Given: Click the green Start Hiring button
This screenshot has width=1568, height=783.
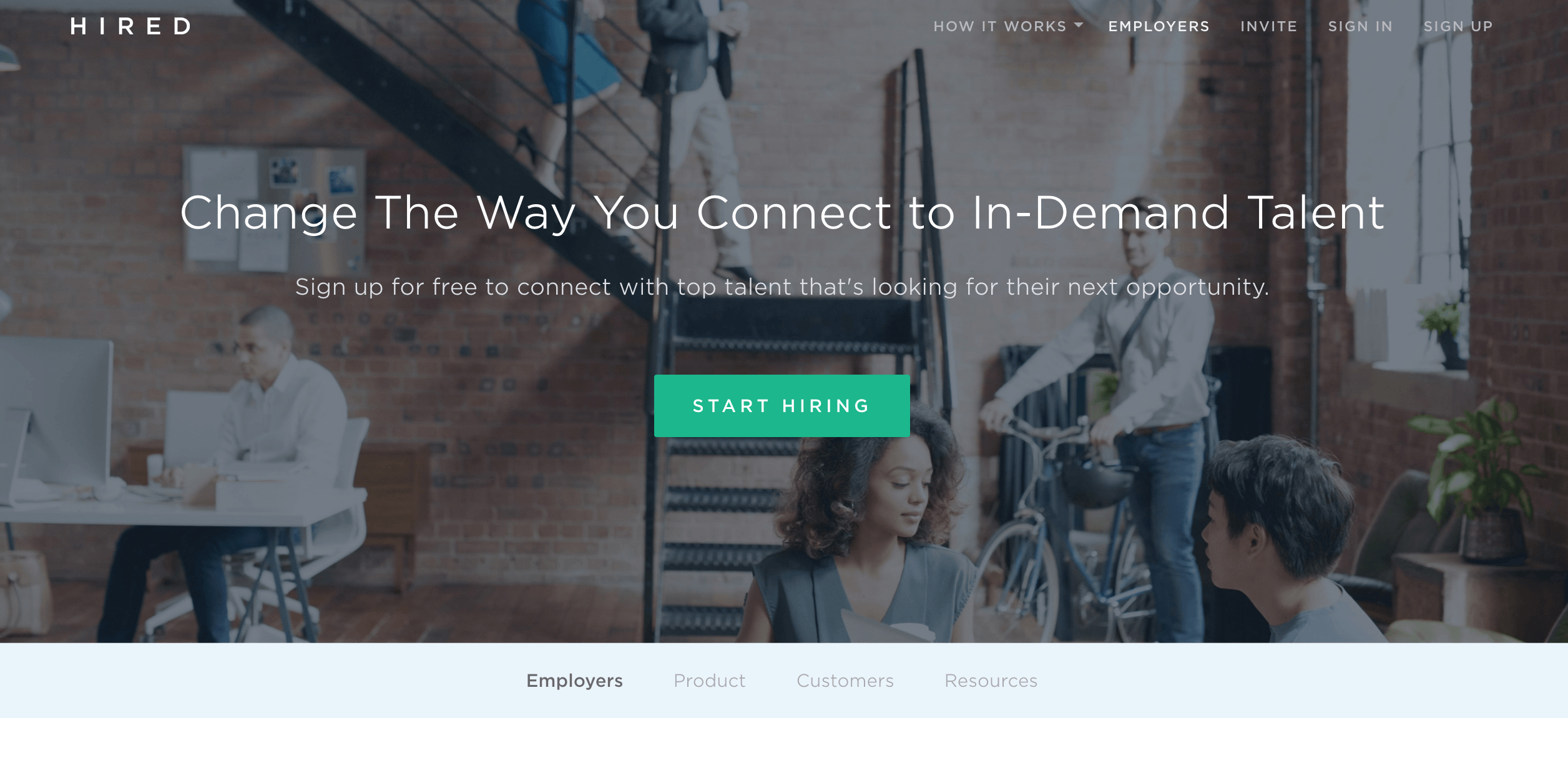Looking at the screenshot, I should tap(782, 406).
